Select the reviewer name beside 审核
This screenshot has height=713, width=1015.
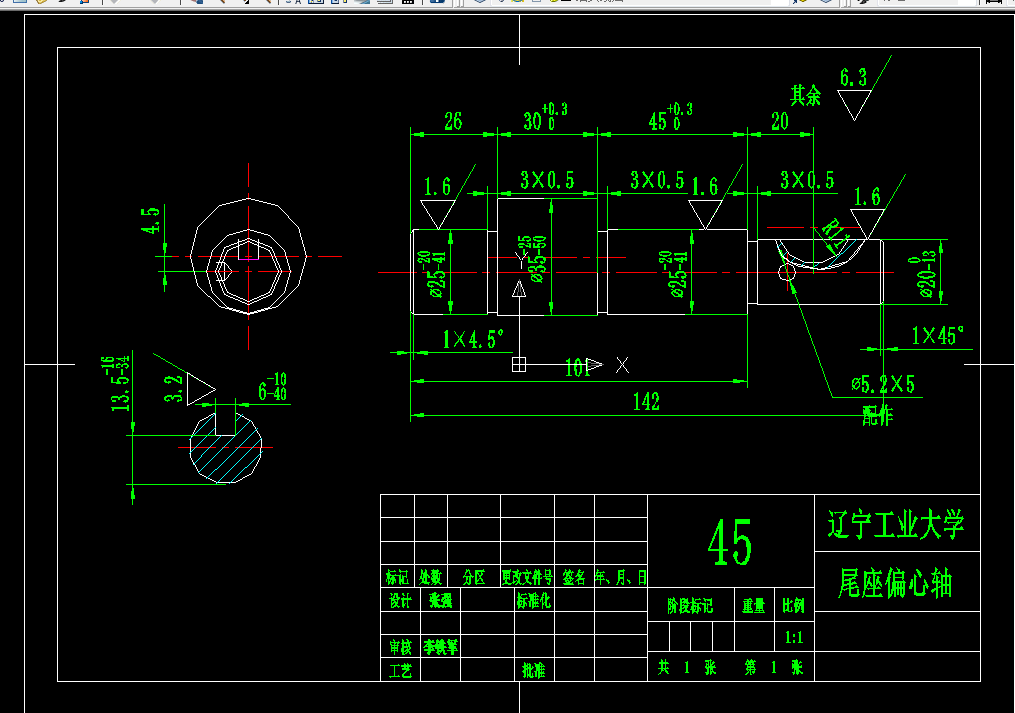[440, 647]
